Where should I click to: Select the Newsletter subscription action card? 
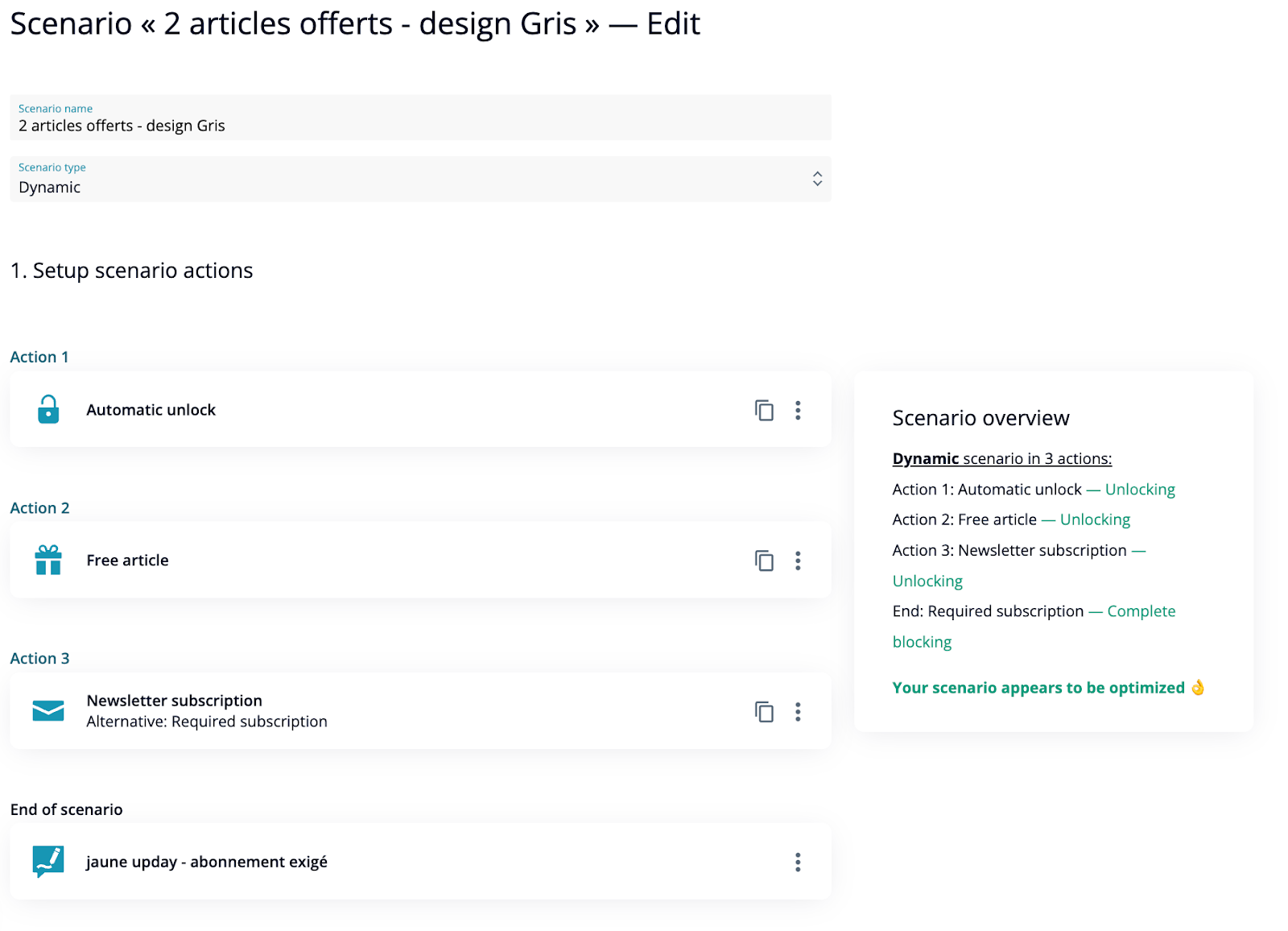(x=420, y=711)
